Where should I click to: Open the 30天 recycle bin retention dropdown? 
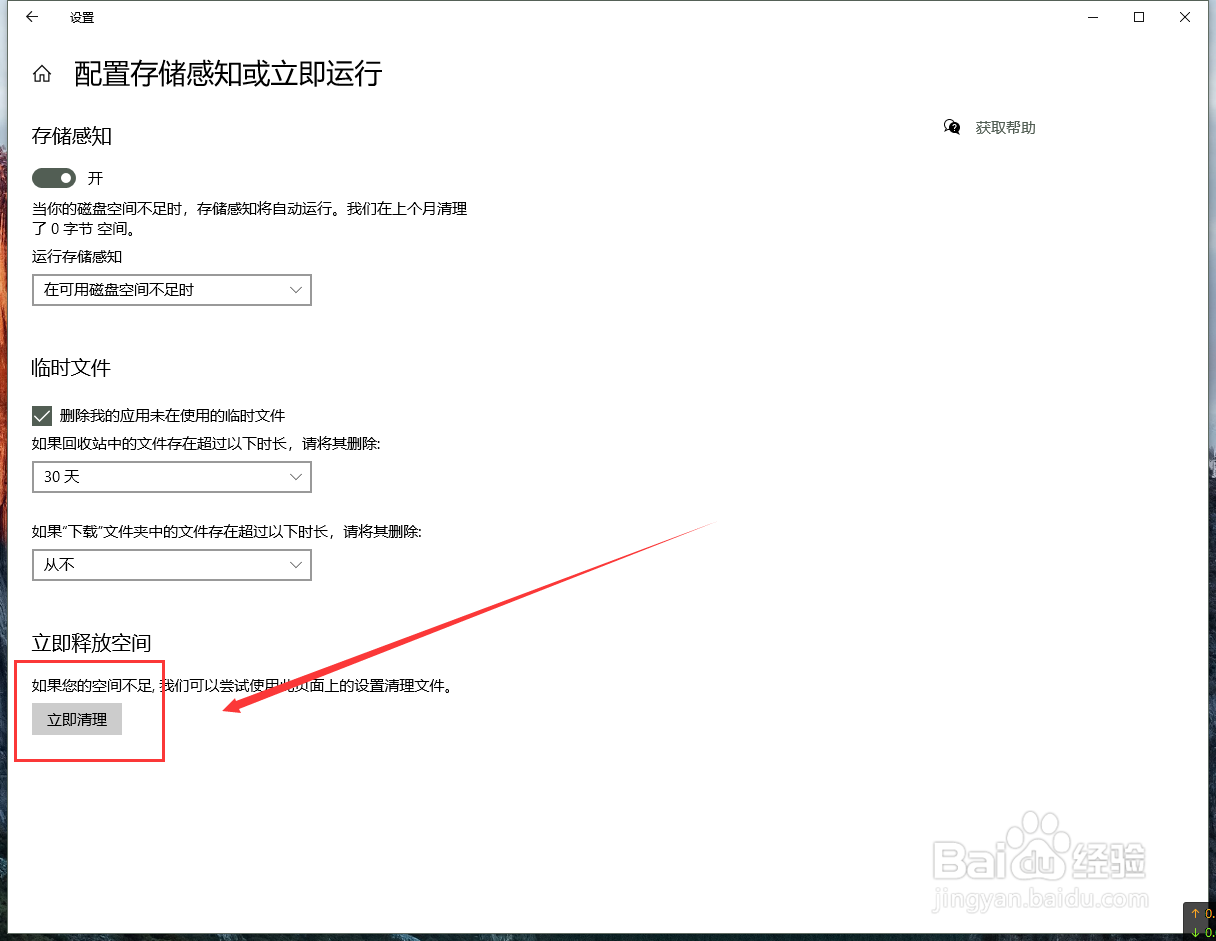coord(171,477)
